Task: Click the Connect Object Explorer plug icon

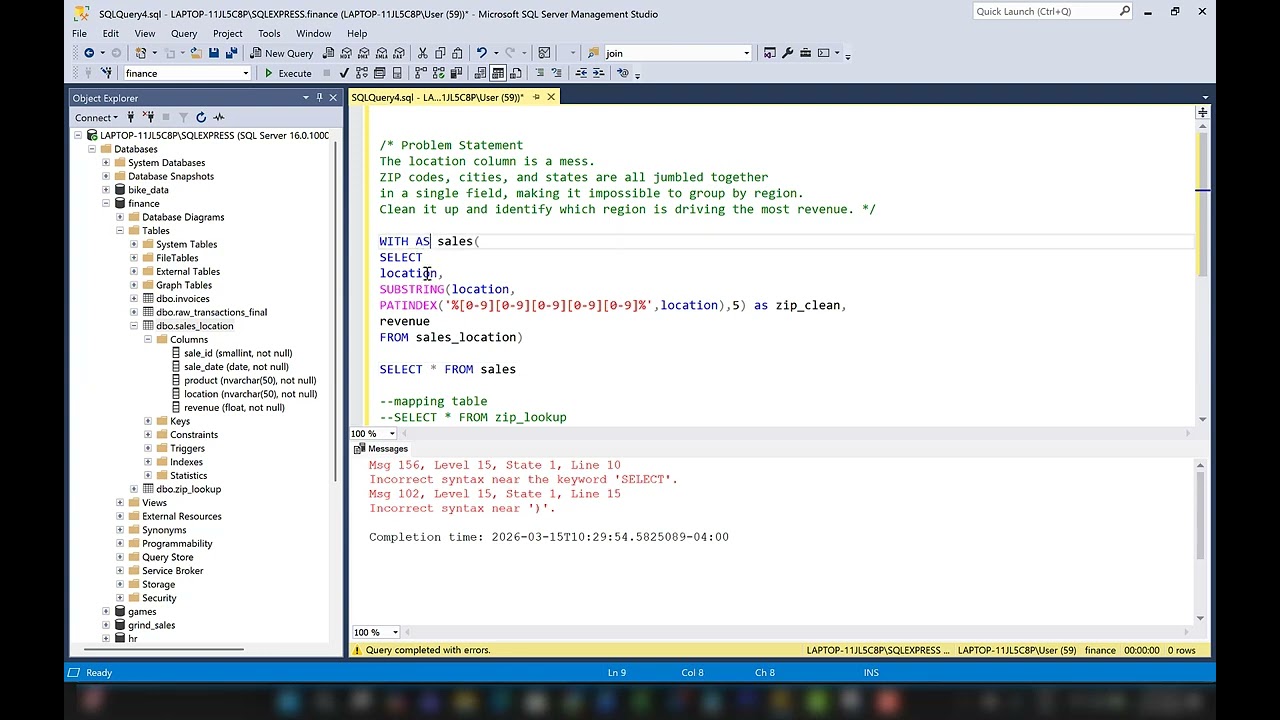Action: coord(130,117)
